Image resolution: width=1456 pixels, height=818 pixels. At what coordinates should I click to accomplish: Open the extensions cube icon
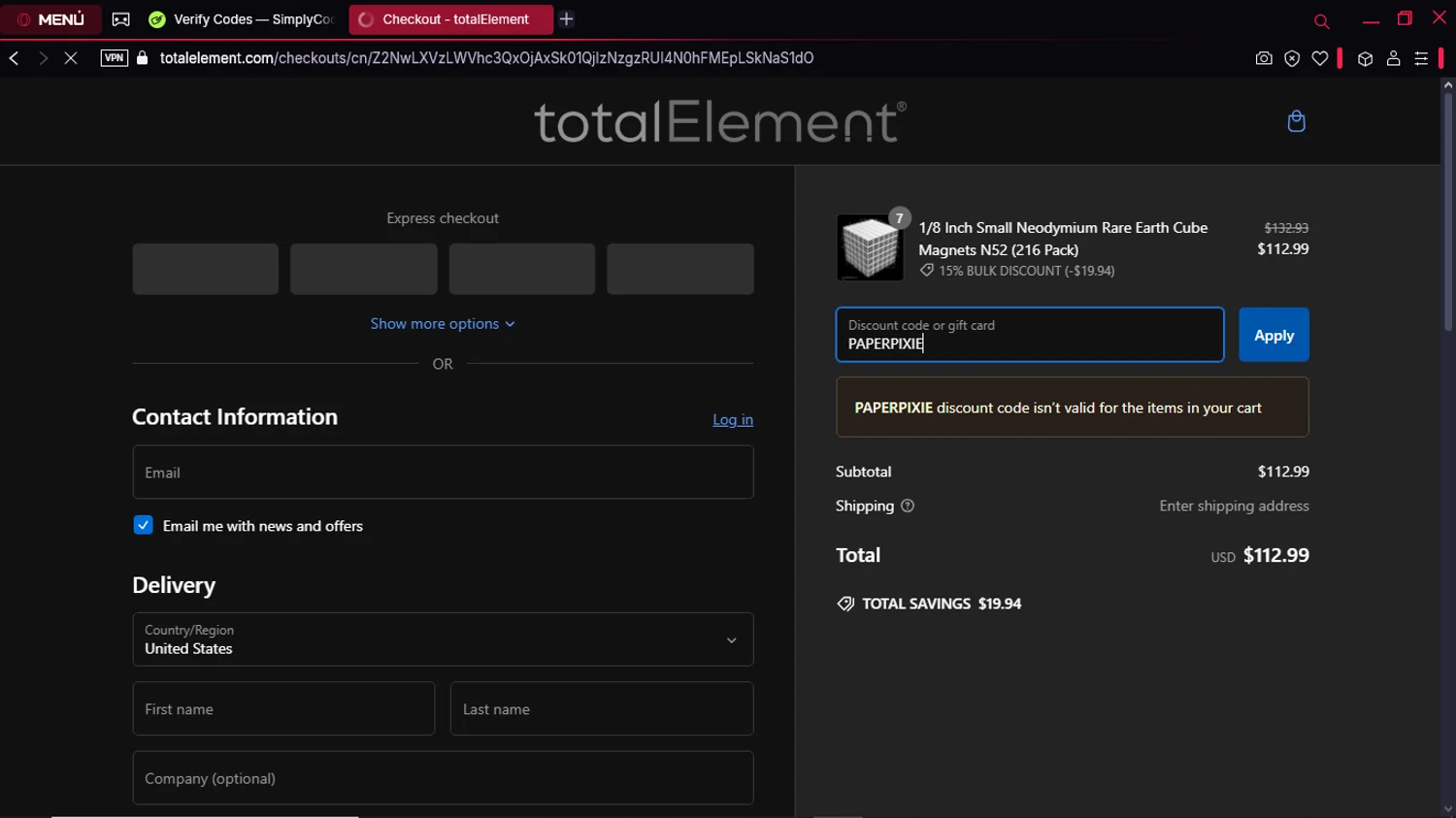pos(1366,59)
